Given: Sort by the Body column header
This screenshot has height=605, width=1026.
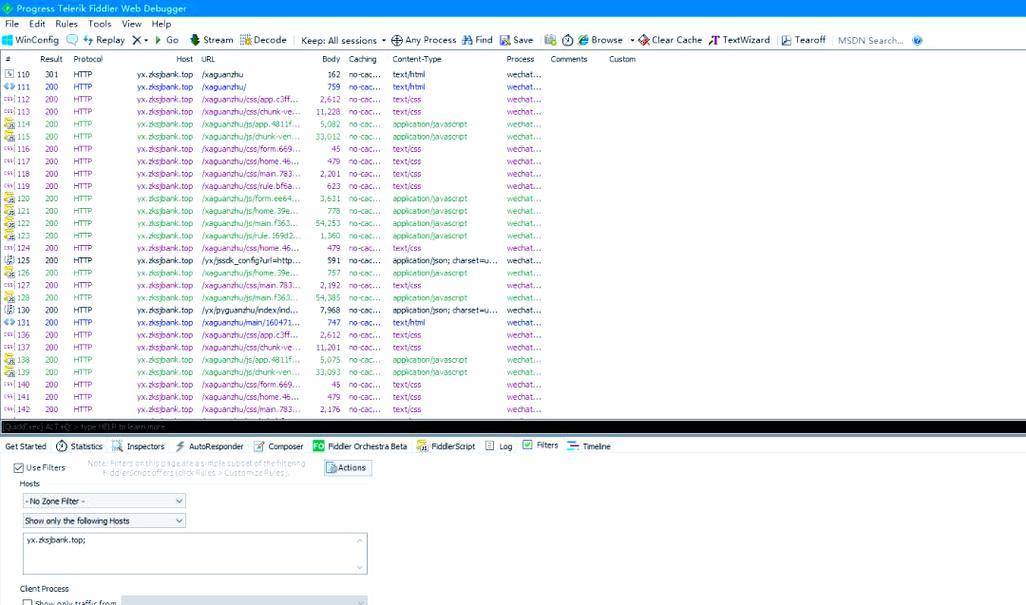Looking at the screenshot, I should (331, 59).
